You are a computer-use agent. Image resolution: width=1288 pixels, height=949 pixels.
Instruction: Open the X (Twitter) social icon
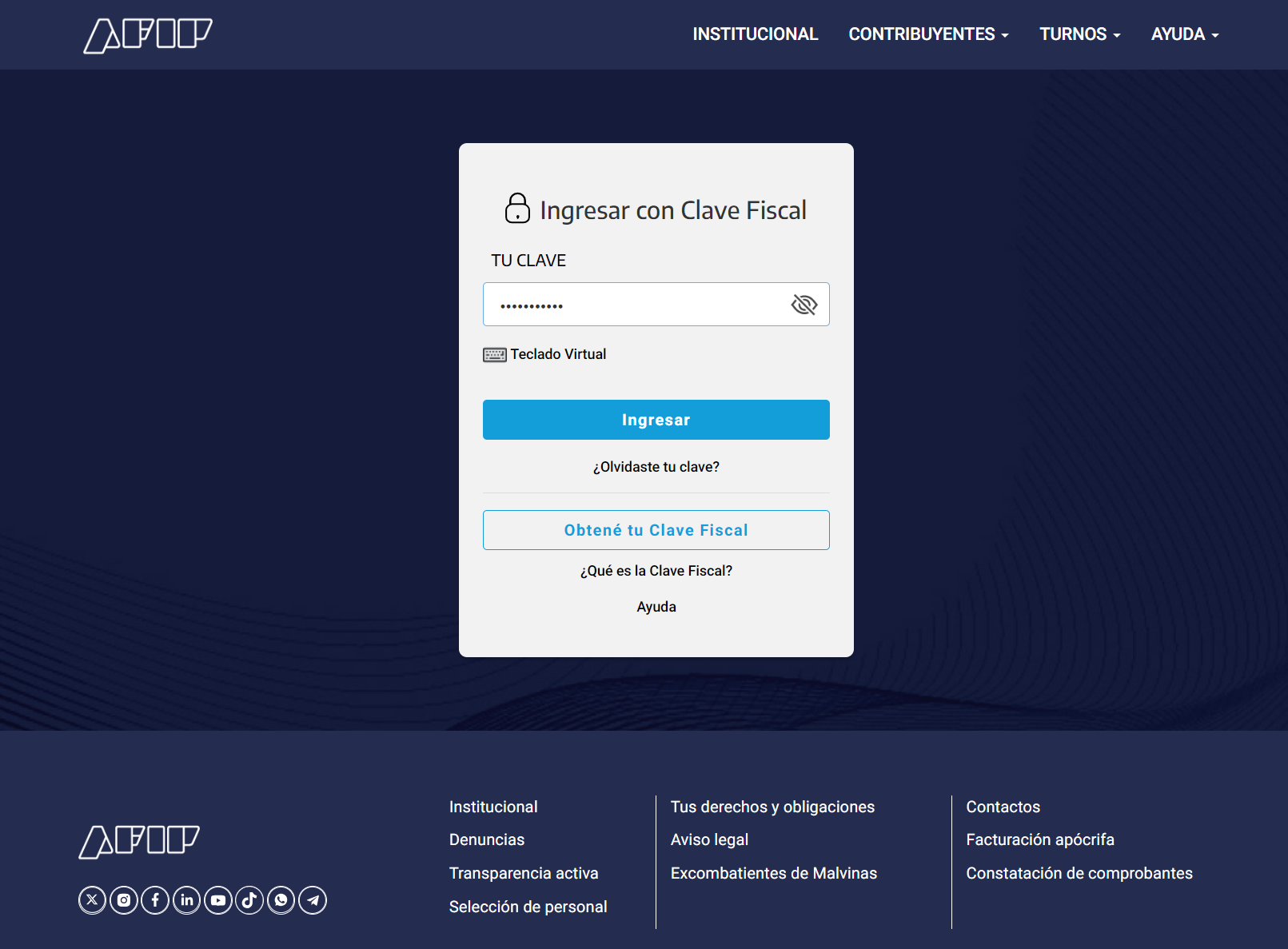pyautogui.click(x=93, y=900)
